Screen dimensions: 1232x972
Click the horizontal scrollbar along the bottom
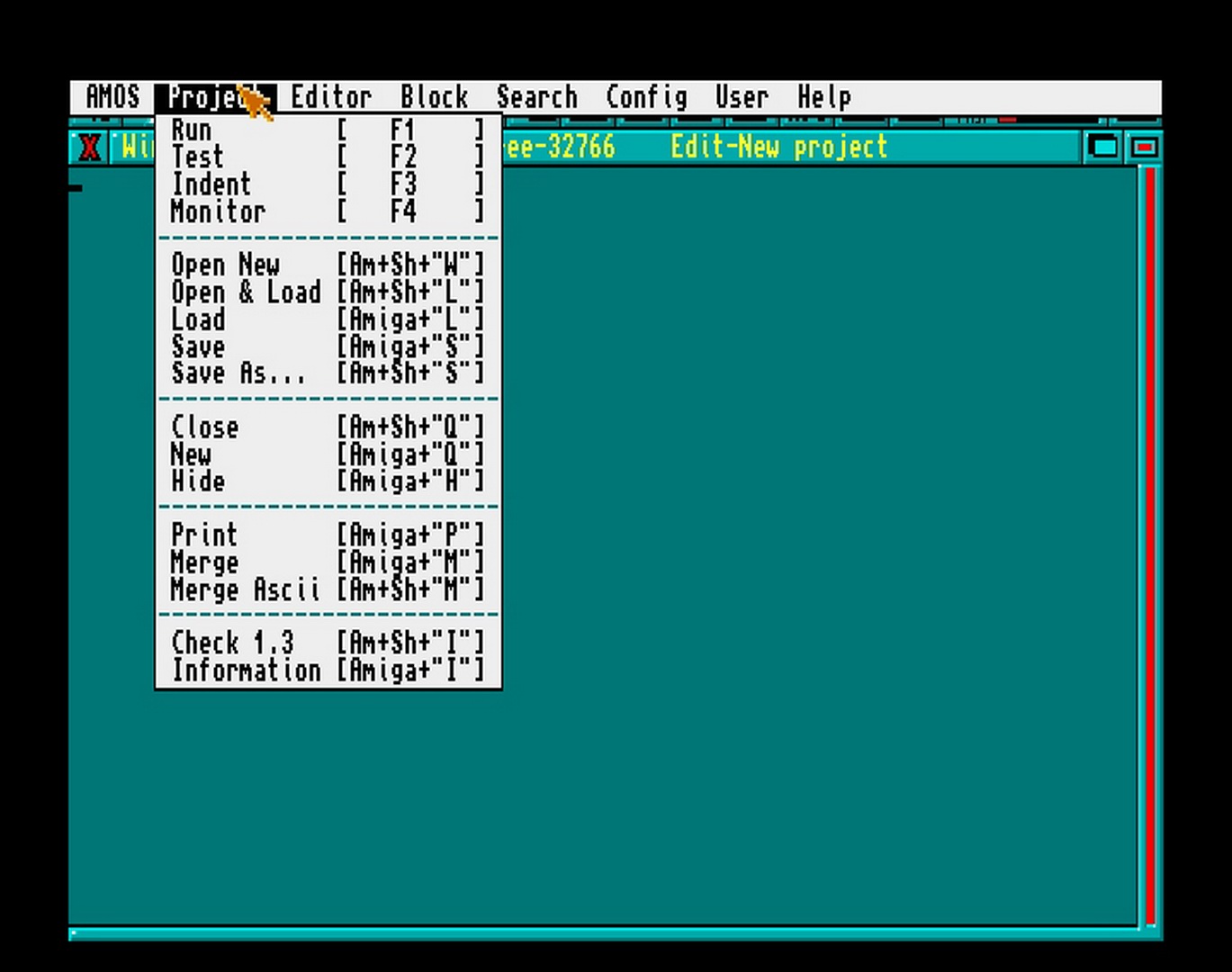(x=603, y=932)
